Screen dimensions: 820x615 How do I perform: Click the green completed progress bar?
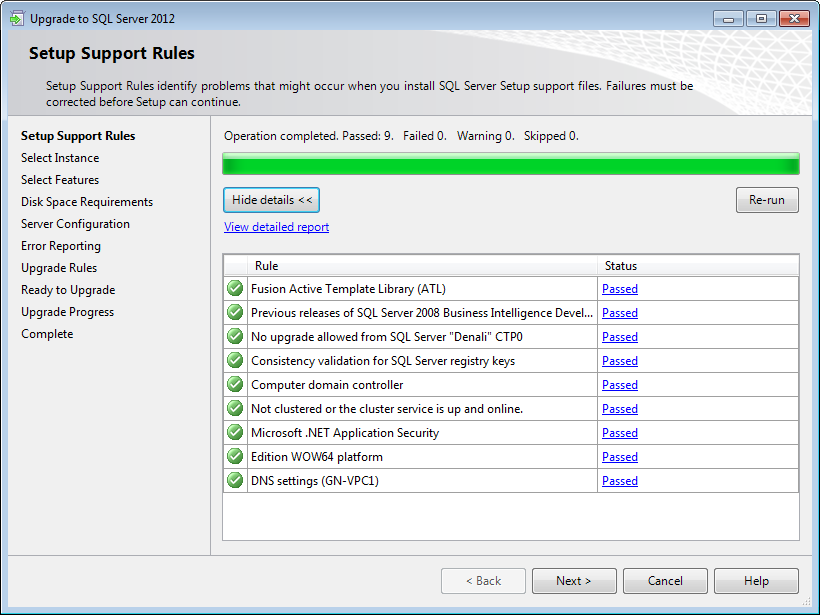pos(511,164)
